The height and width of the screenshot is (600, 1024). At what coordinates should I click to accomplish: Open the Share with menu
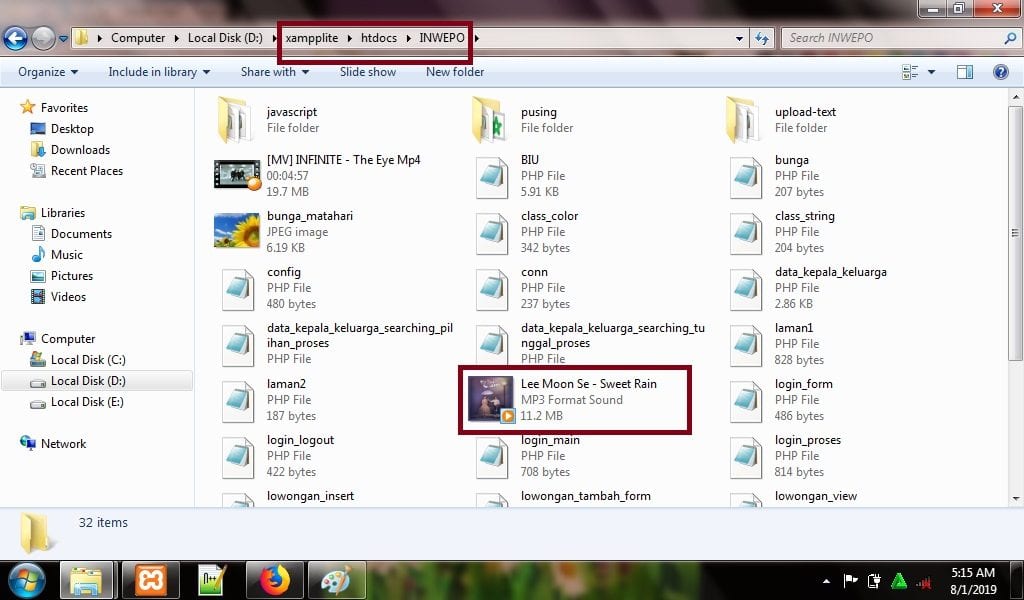pyautogui.click(x=274, y=72)
